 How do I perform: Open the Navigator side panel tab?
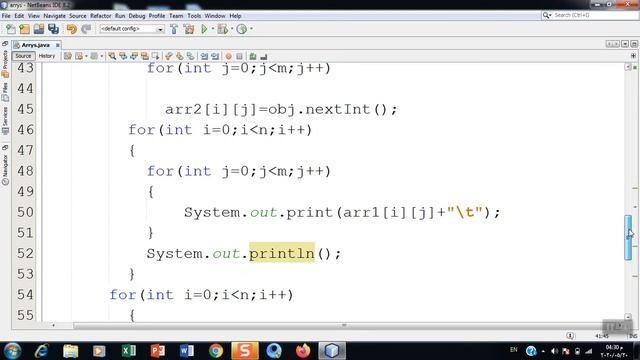click(5, 170)
